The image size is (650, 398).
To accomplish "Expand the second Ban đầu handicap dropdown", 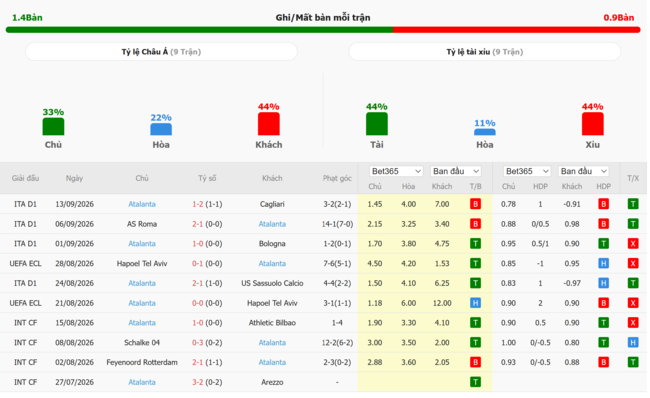I will click(x=583, y=171).
